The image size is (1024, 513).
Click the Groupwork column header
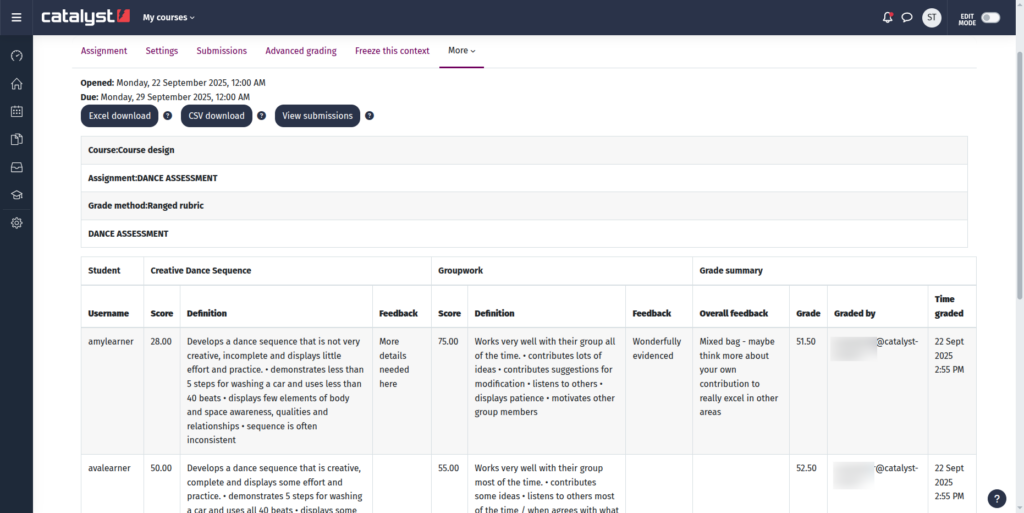tap(562, 270)
